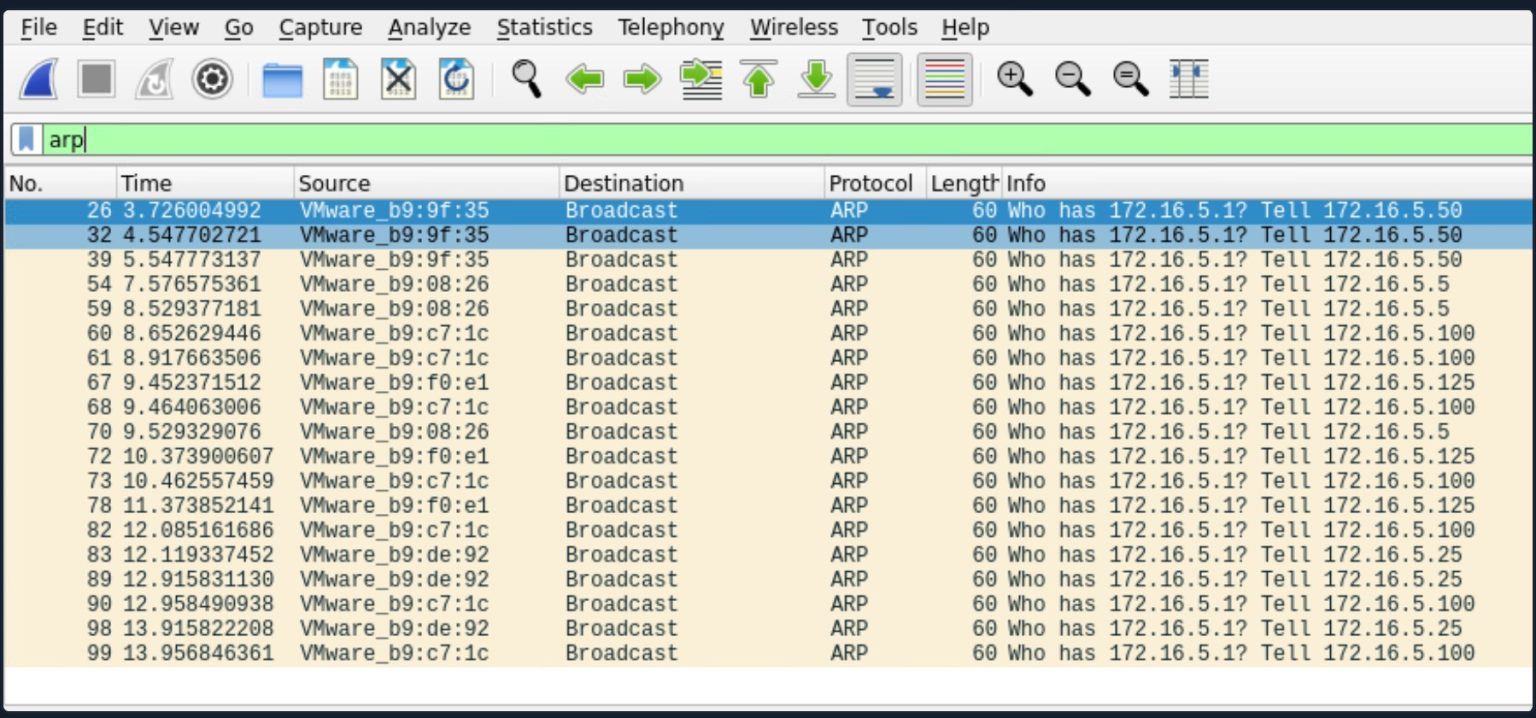
Task: Sort by the Length column header
Action: click(x=964, y=183)
